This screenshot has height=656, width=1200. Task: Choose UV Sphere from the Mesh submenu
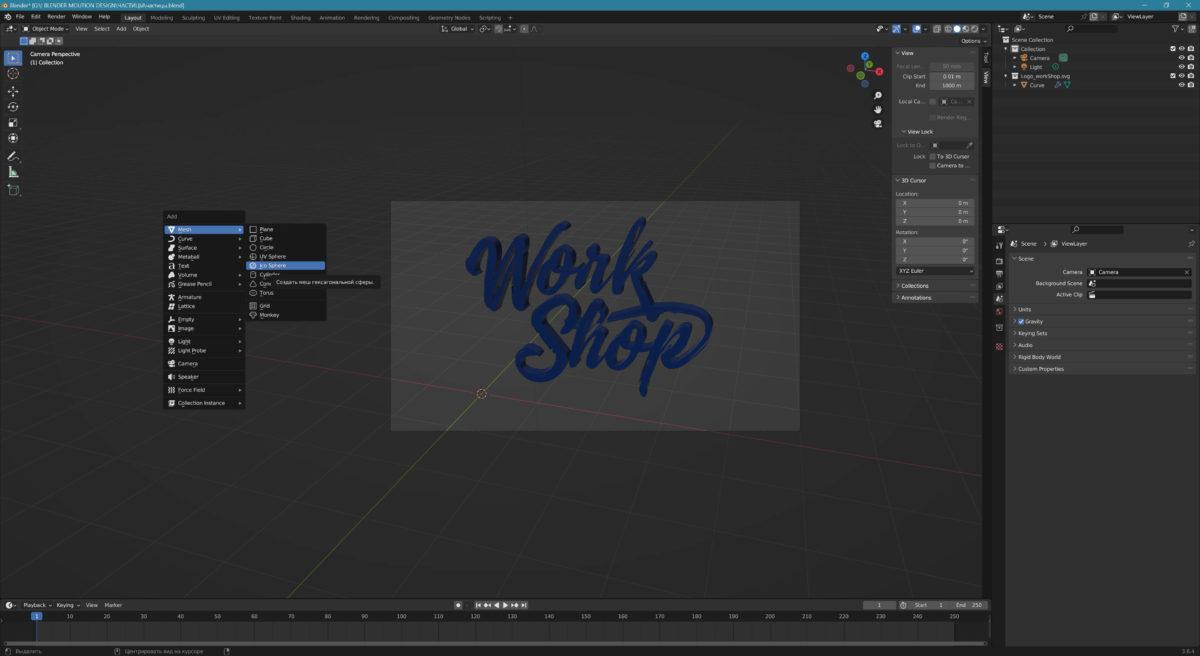tap(272, 256)
